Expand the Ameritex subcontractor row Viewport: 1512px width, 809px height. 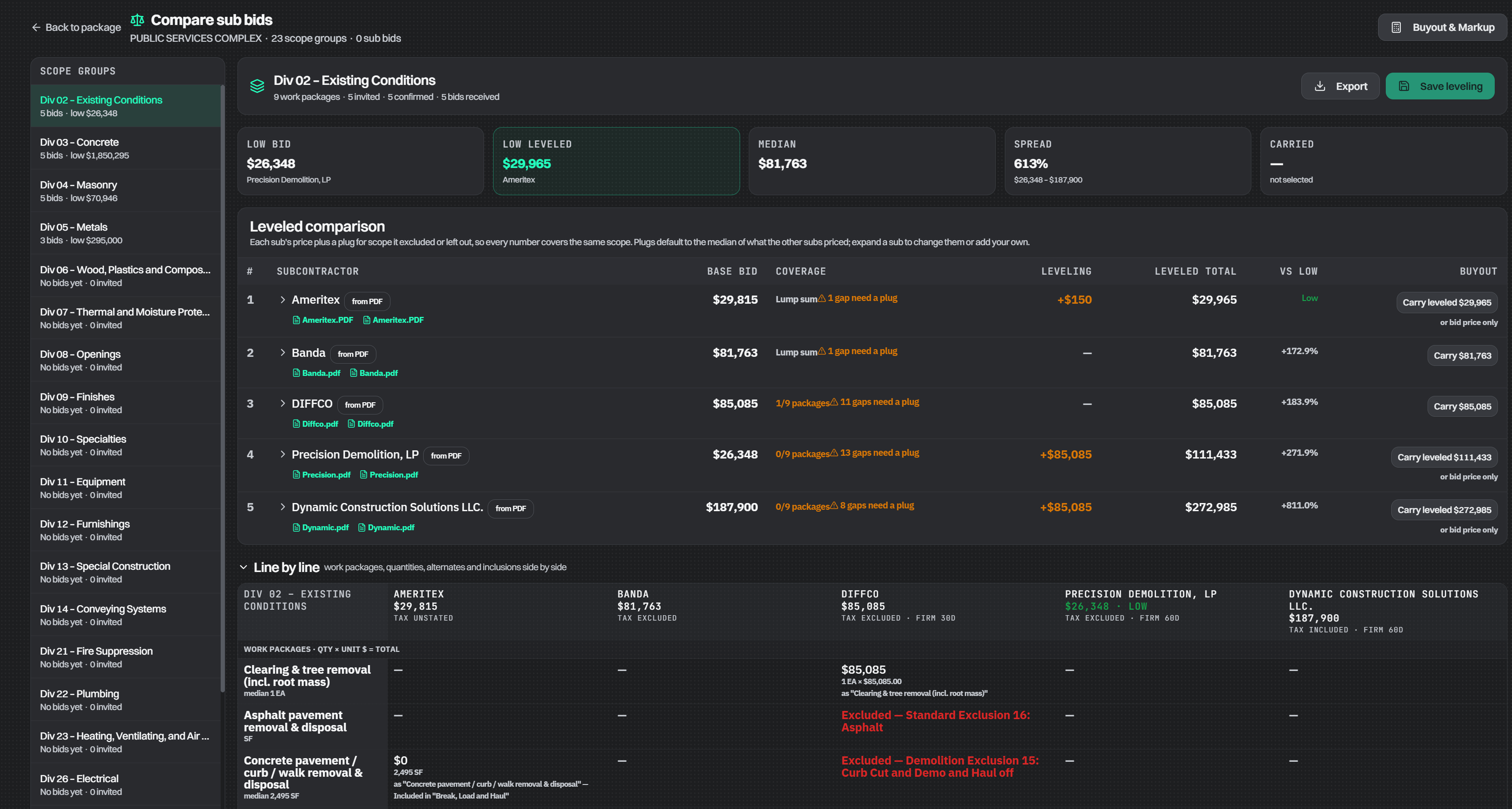(282, 300)
